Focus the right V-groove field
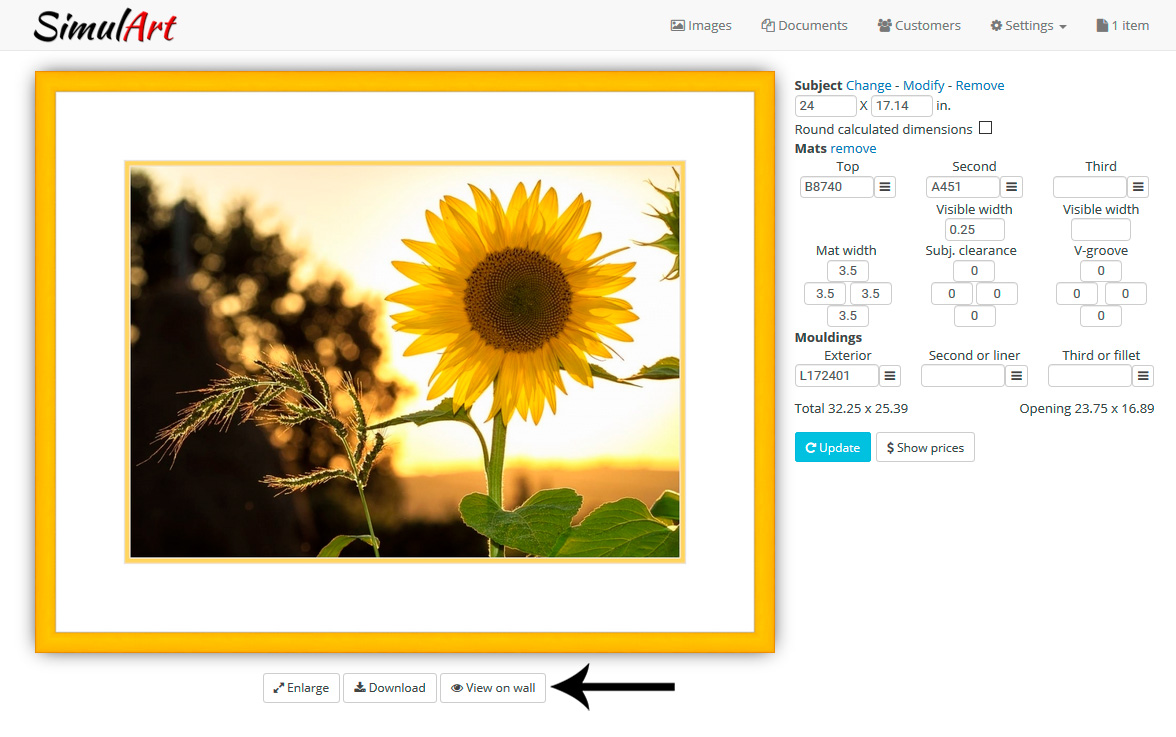This screenshot has width=1176, height=737. 1125,293
